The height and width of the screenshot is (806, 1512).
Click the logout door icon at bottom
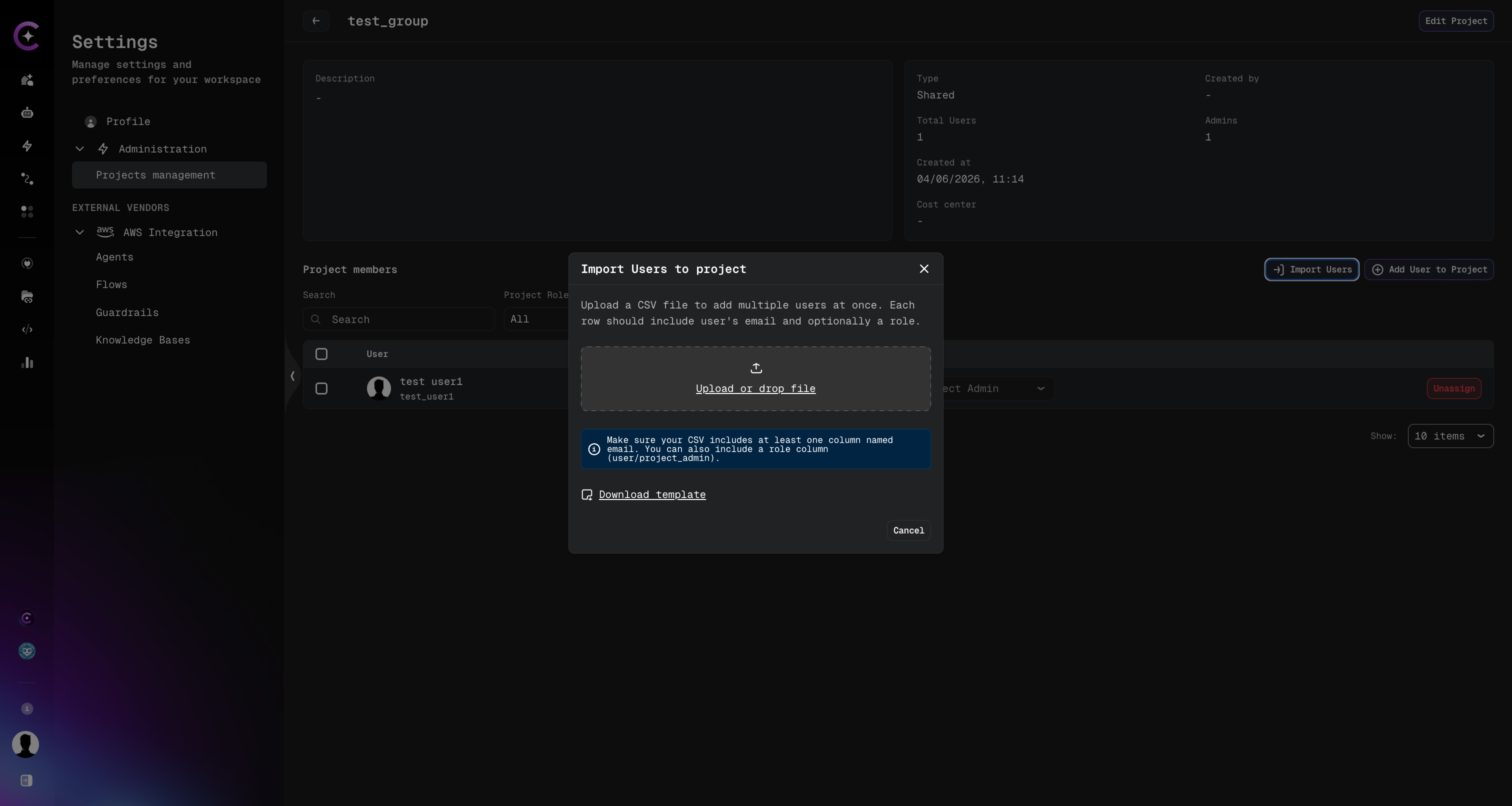[x=26, y=781]
